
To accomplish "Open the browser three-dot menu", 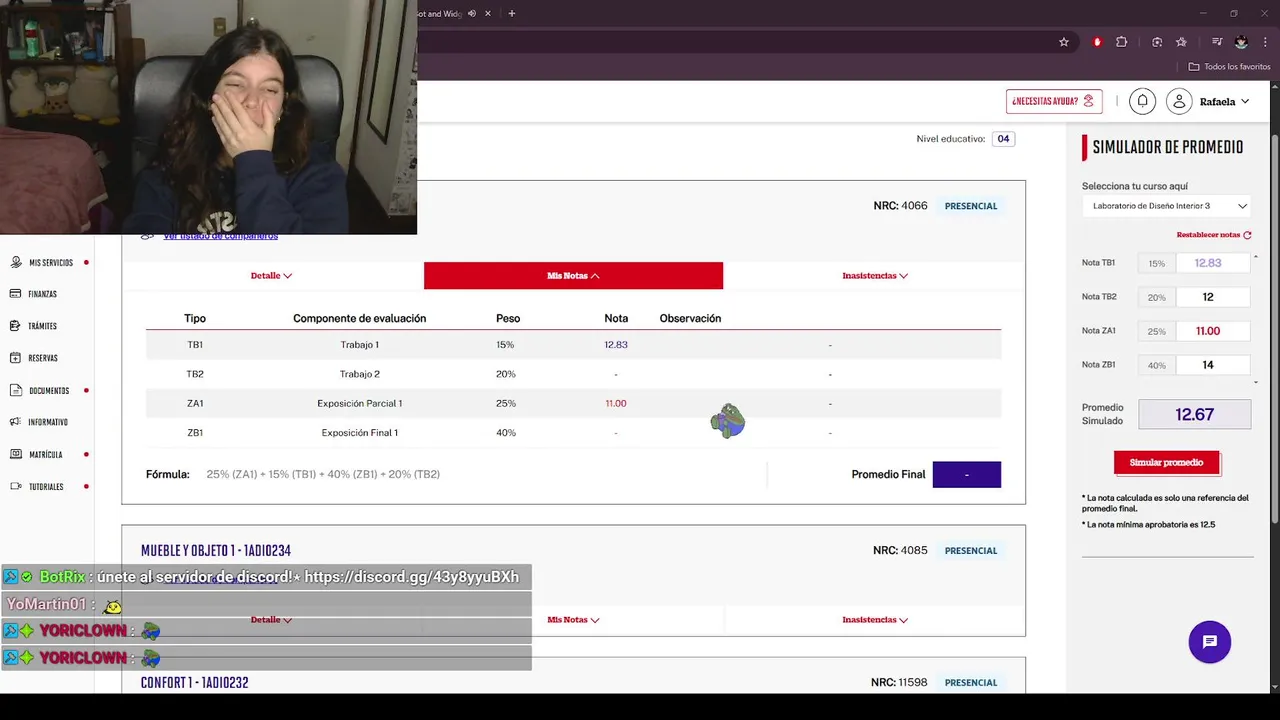I will click(1264, 42).
